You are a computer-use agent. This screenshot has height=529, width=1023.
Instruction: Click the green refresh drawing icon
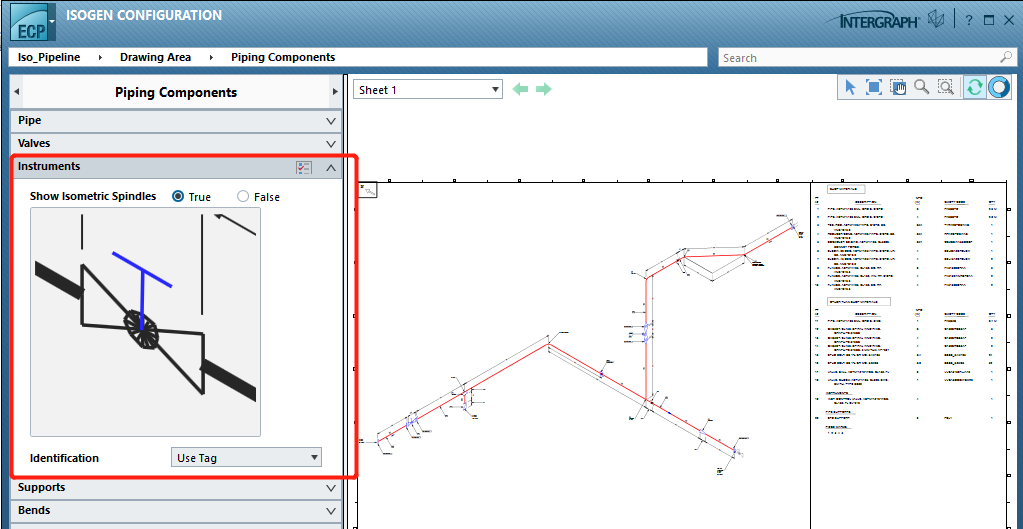(x=973, y=87)
